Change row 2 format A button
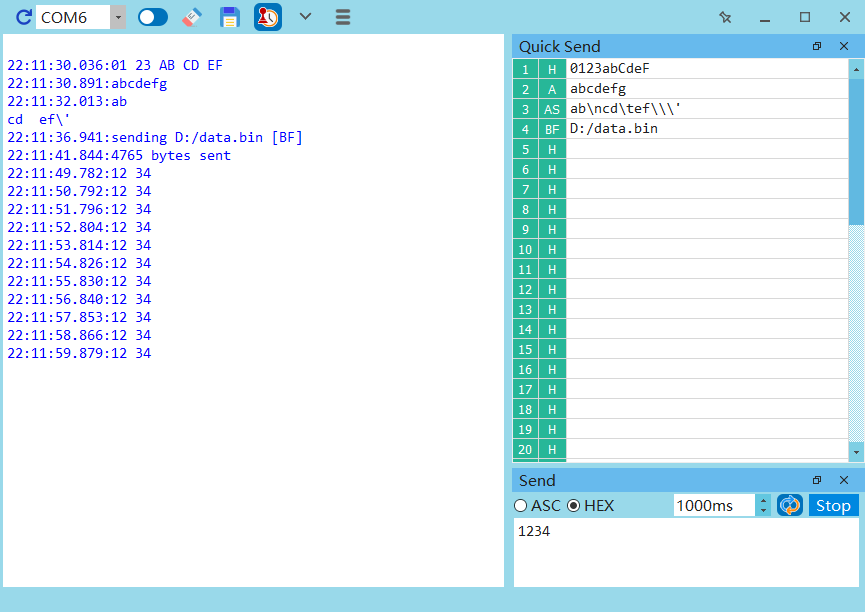Viewport: 865px width, 612px height. [x=552, y=89]
